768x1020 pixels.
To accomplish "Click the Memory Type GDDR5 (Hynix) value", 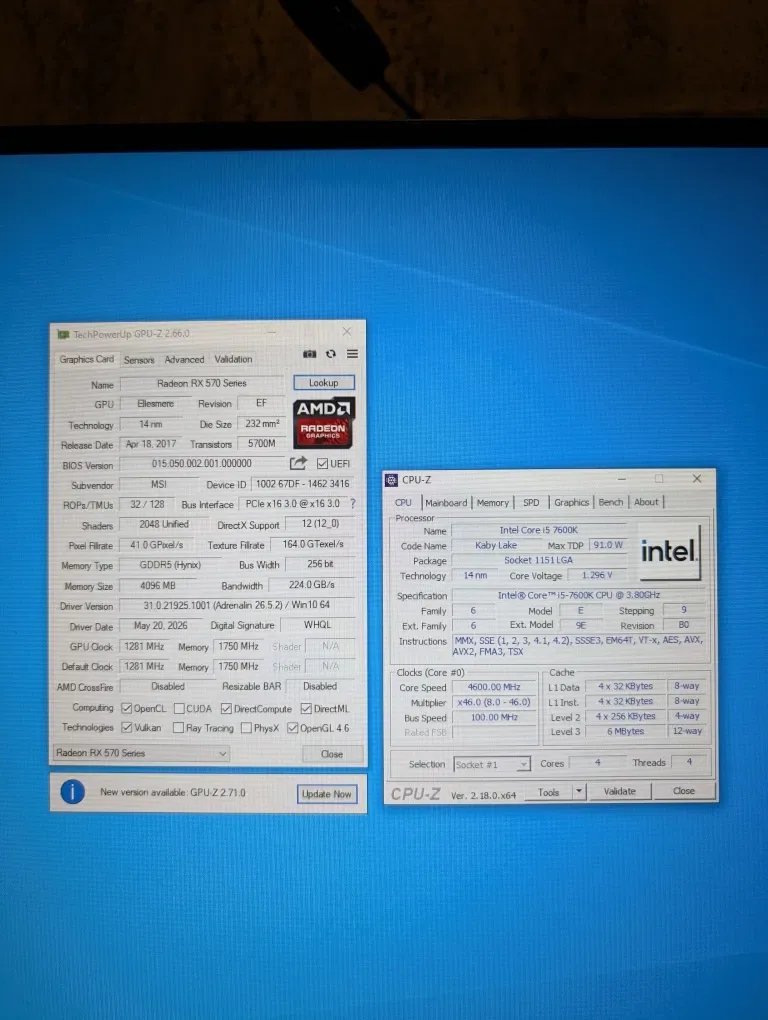I will (170, 565).
